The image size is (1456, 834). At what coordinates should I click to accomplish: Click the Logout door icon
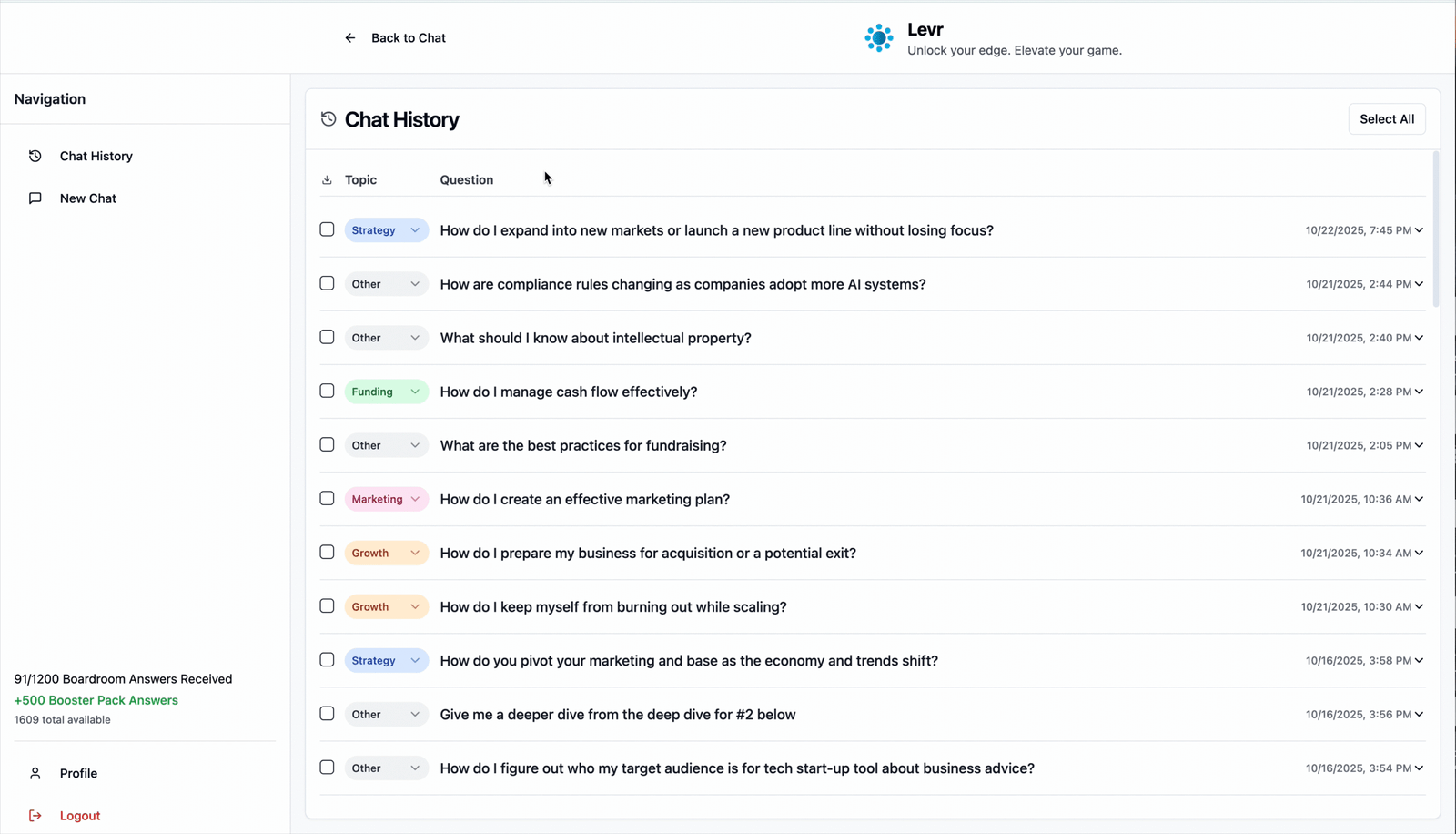35,816
